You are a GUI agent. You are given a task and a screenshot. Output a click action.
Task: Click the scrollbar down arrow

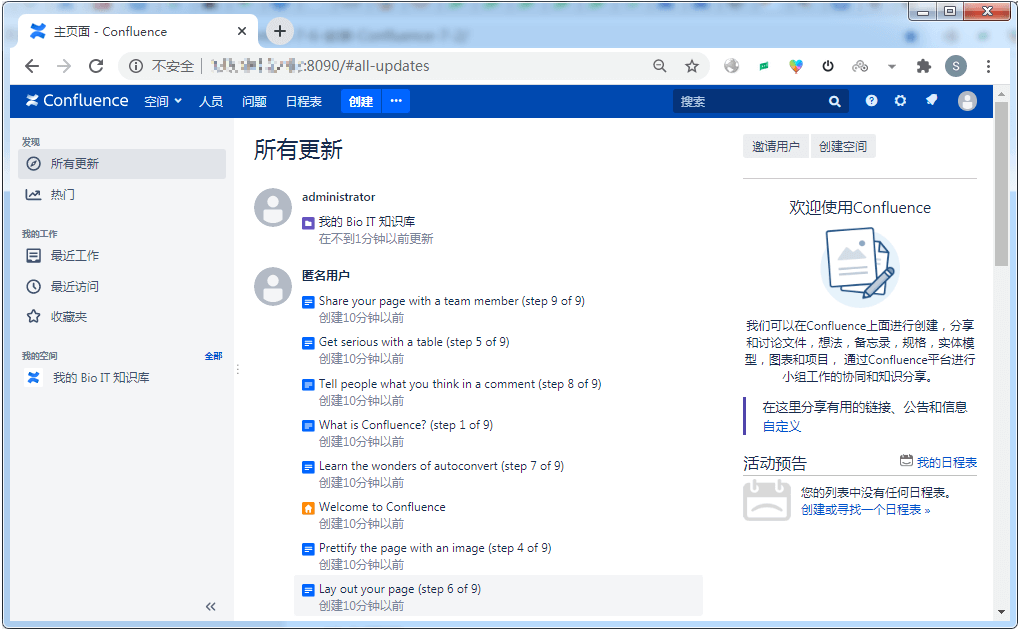[x=1001, y=612]
